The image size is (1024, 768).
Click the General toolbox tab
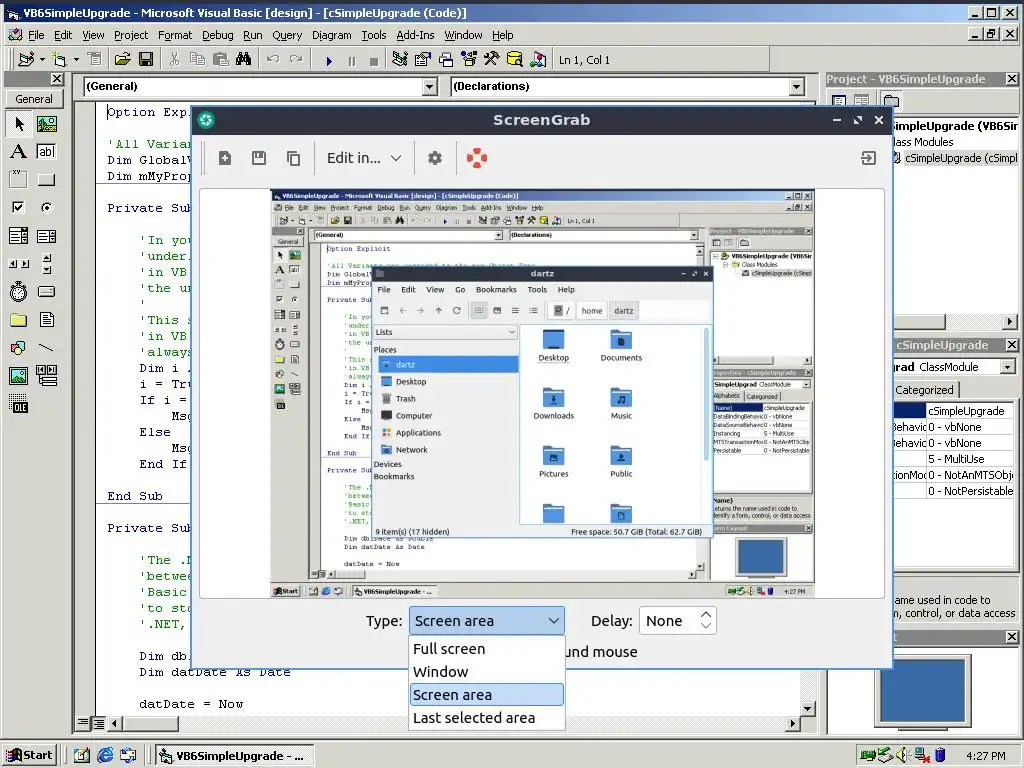point(34,99)
